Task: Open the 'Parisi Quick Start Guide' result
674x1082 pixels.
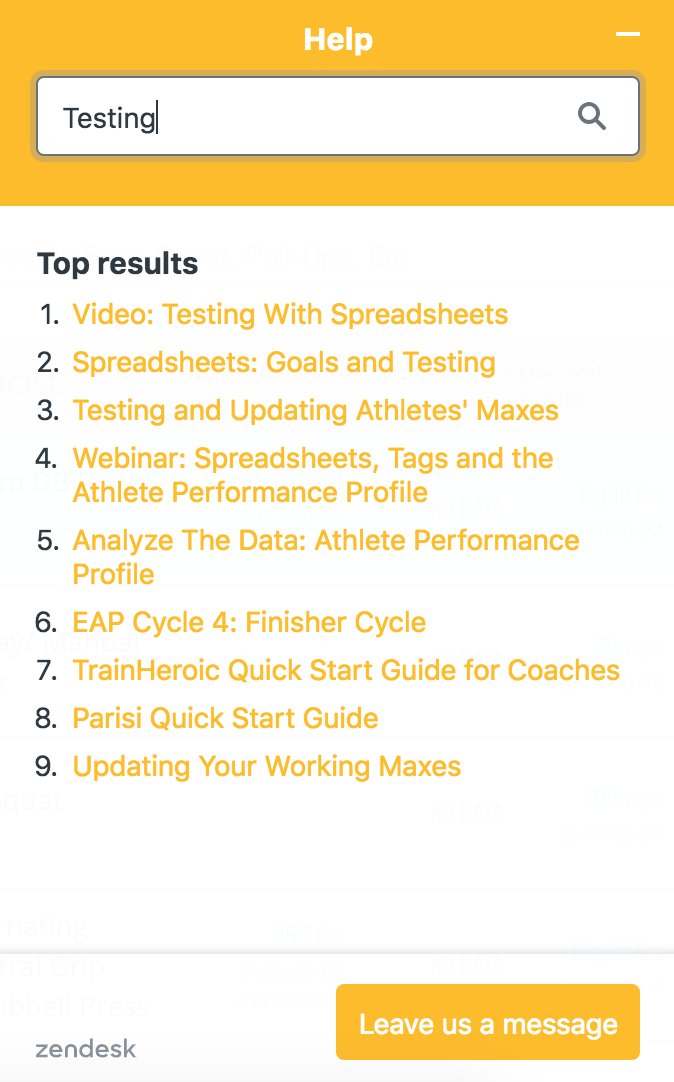Action: pyautogui.click(x=226, y=718)
